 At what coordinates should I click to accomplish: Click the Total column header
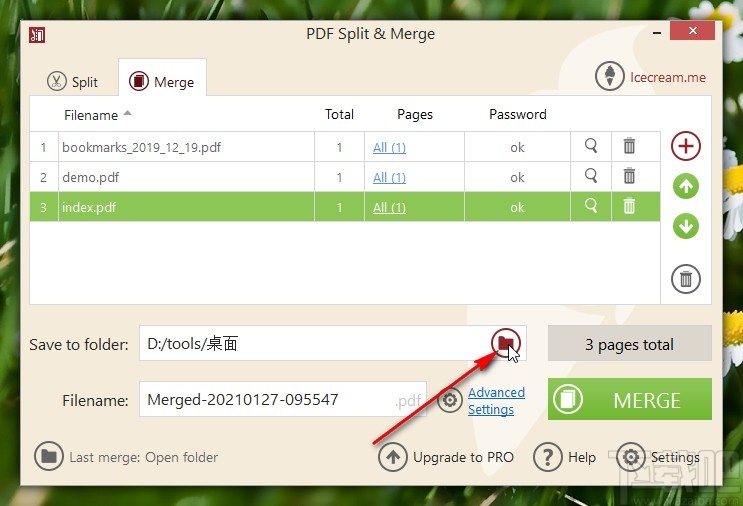[x=339, y=114]
